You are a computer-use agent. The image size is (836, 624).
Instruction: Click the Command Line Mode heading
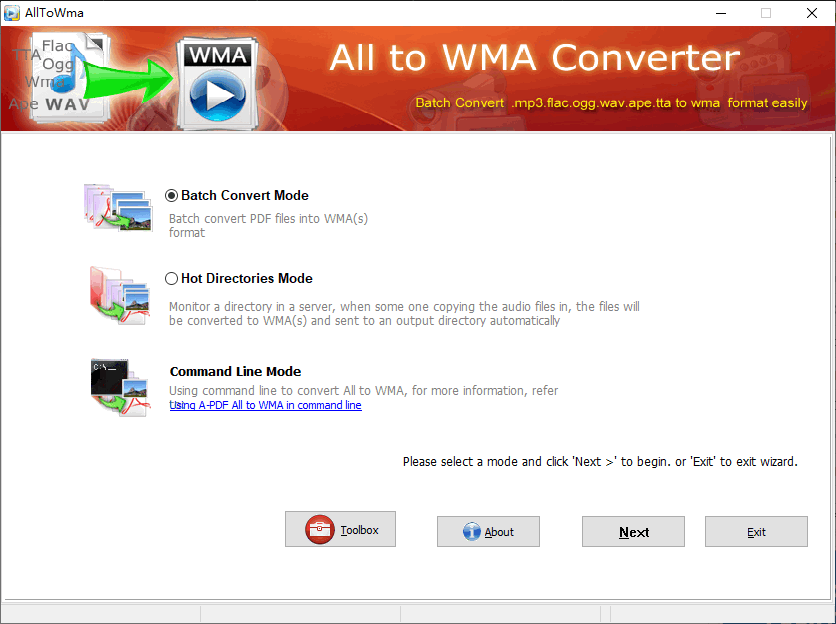(x=235, y=372)
